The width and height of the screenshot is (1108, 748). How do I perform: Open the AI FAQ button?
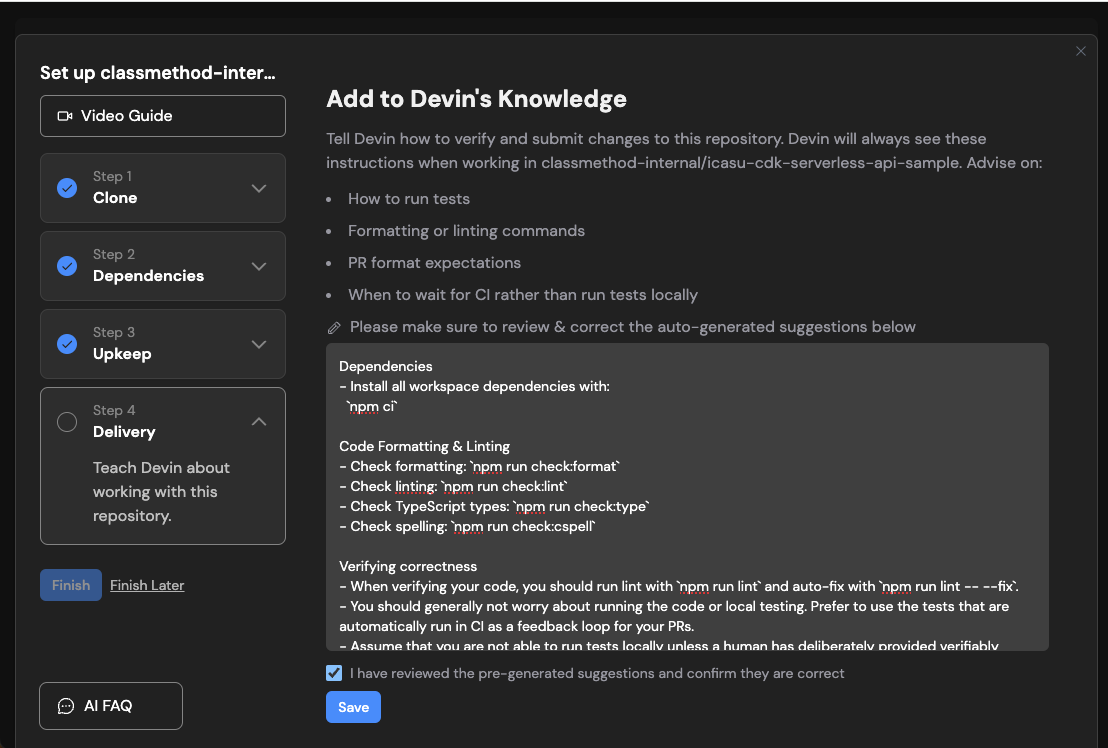[x=111, y=706]
